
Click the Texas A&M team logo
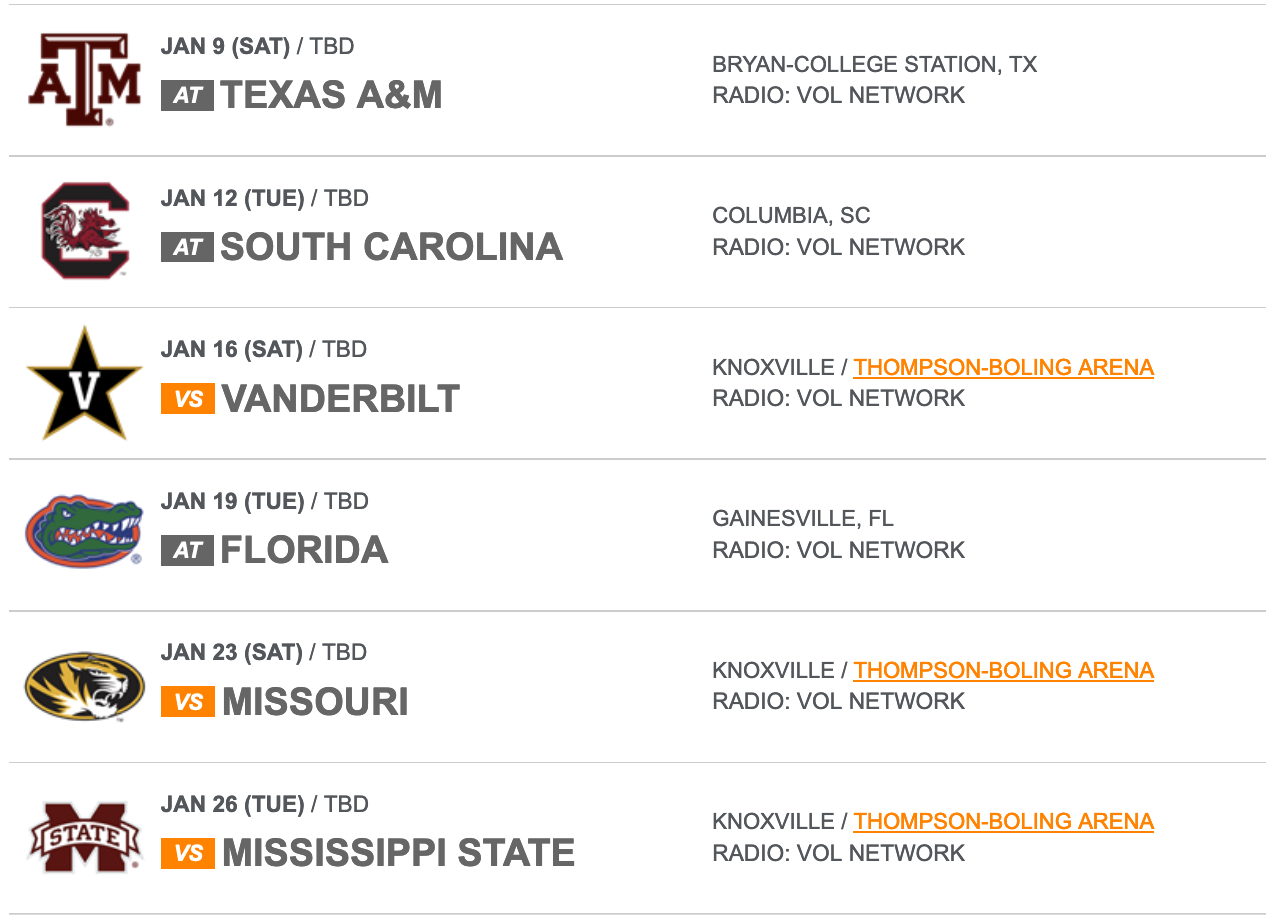click(84, 80)
